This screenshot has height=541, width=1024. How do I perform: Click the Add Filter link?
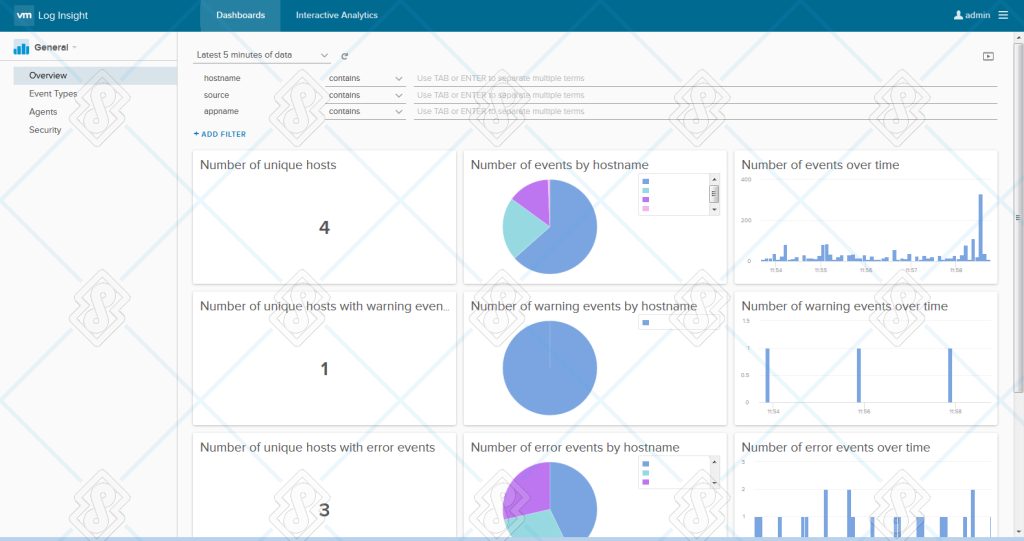point(220,134)
